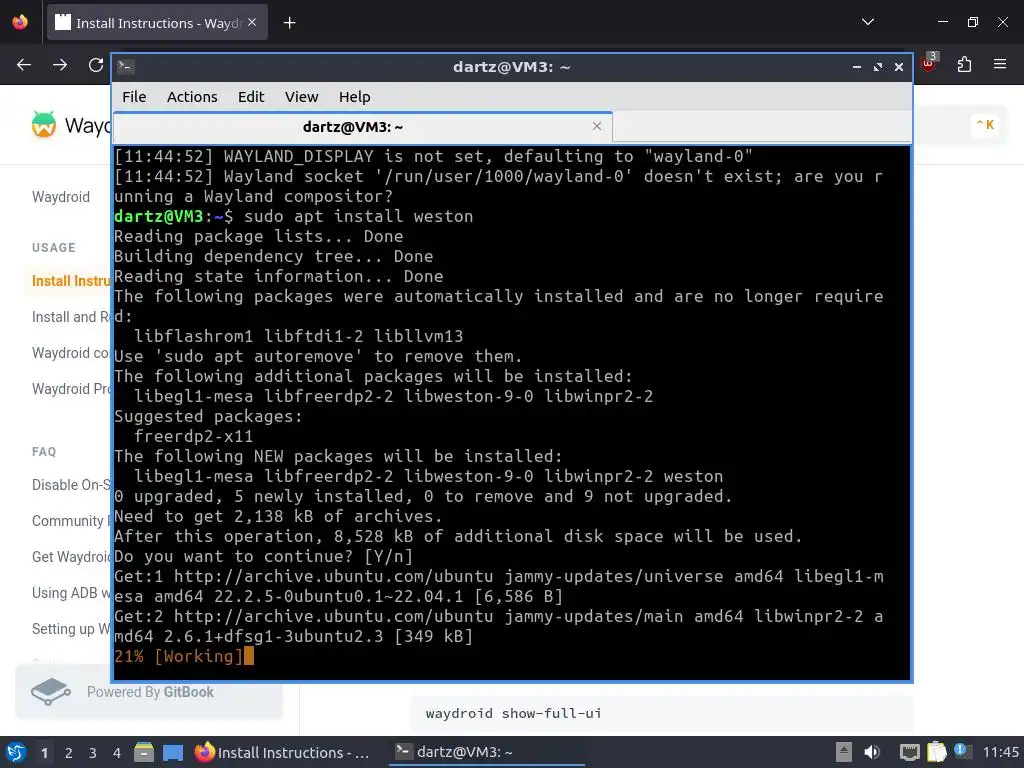Open the Firefox hamburger menu
This screenshot has width=1024, height=768.
1000,64
